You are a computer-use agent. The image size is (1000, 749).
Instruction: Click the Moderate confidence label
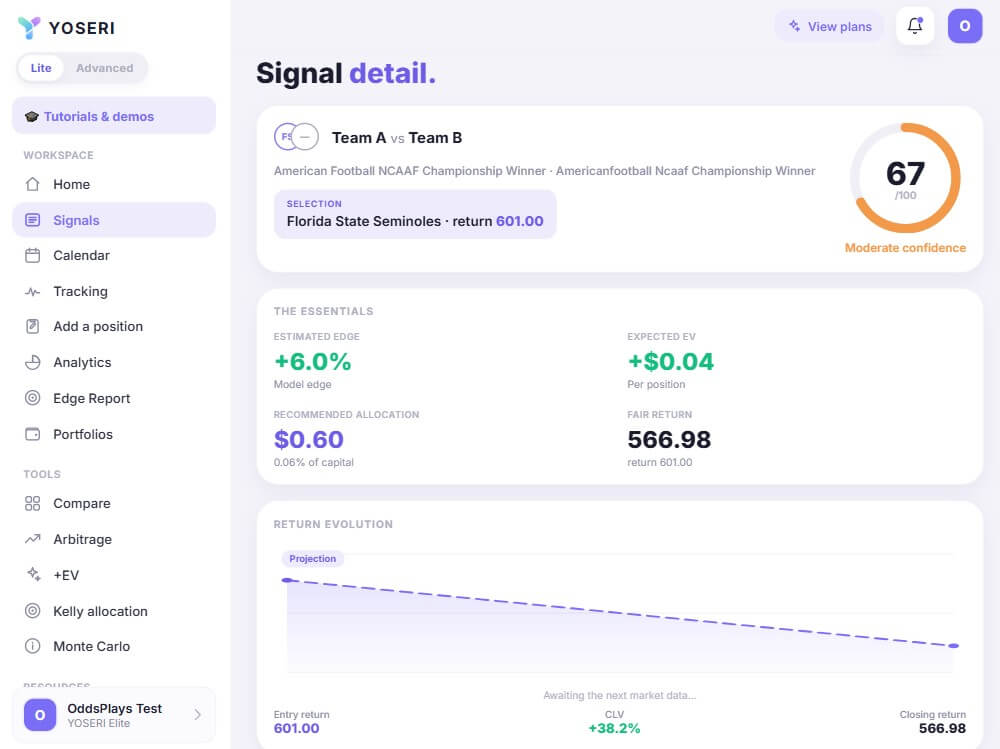coord(905,248)
